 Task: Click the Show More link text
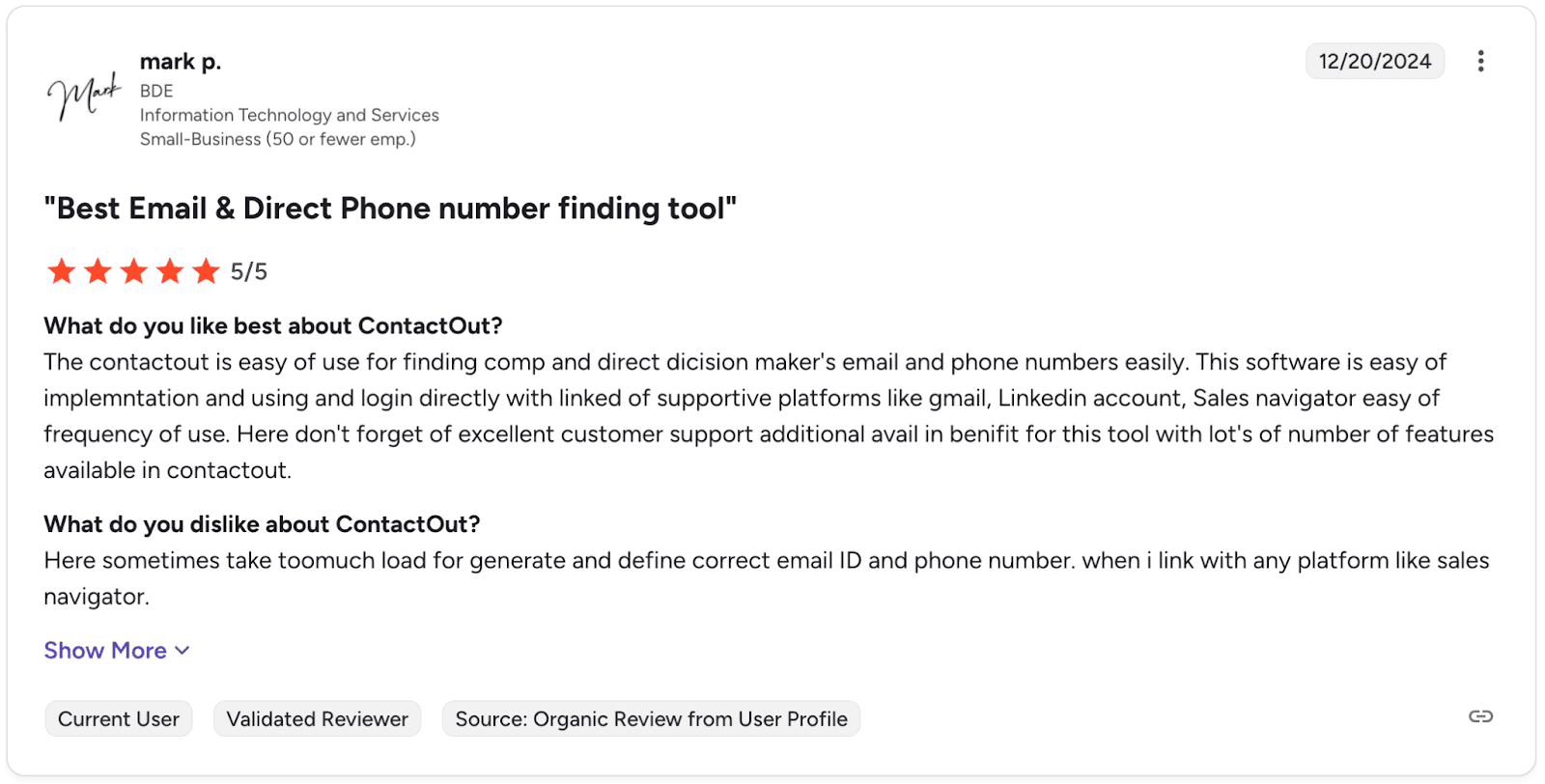pyautogui.click(x=105, y=651)
